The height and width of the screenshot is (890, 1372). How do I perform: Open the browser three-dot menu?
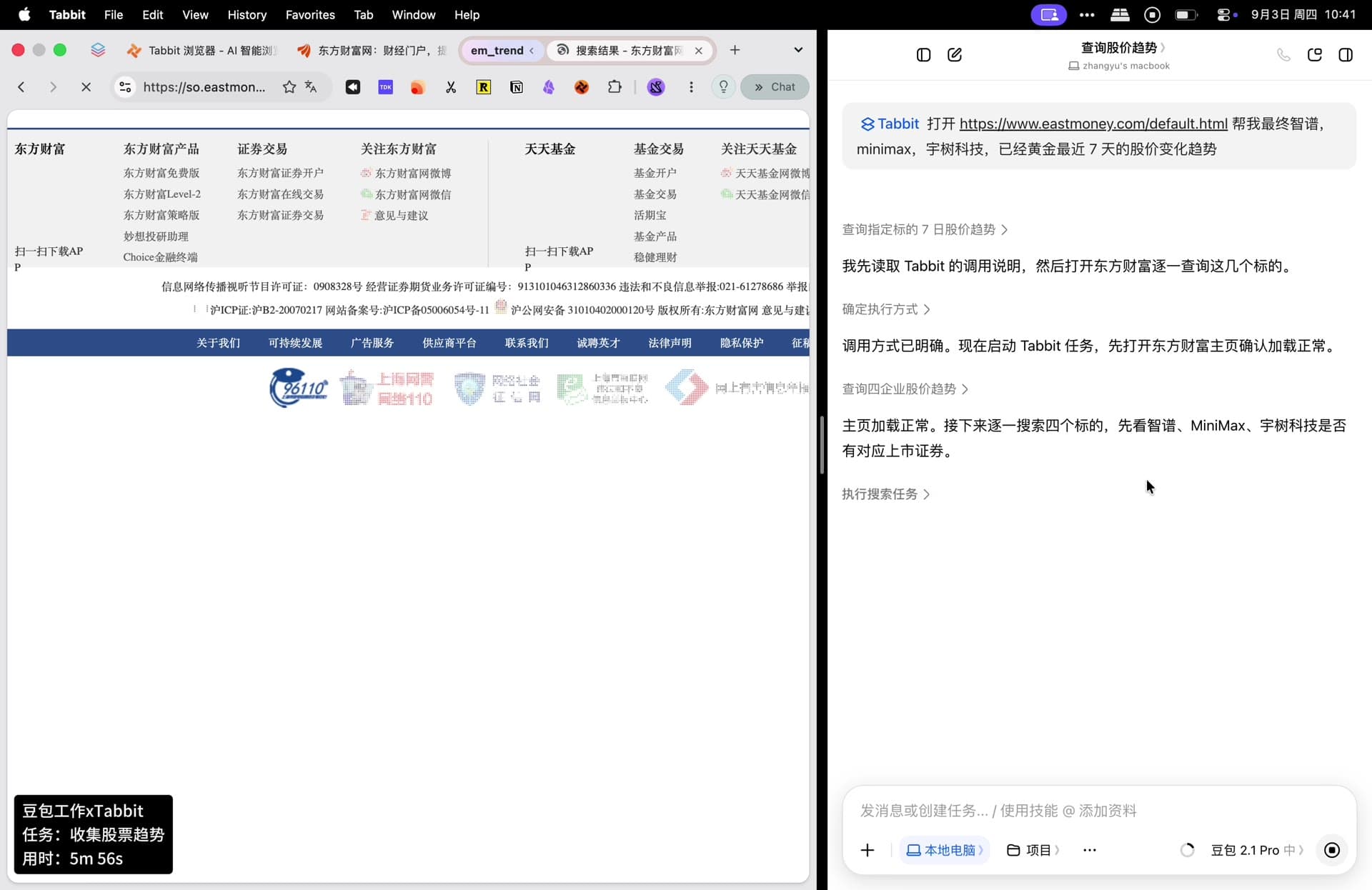(x=691, y=87)
